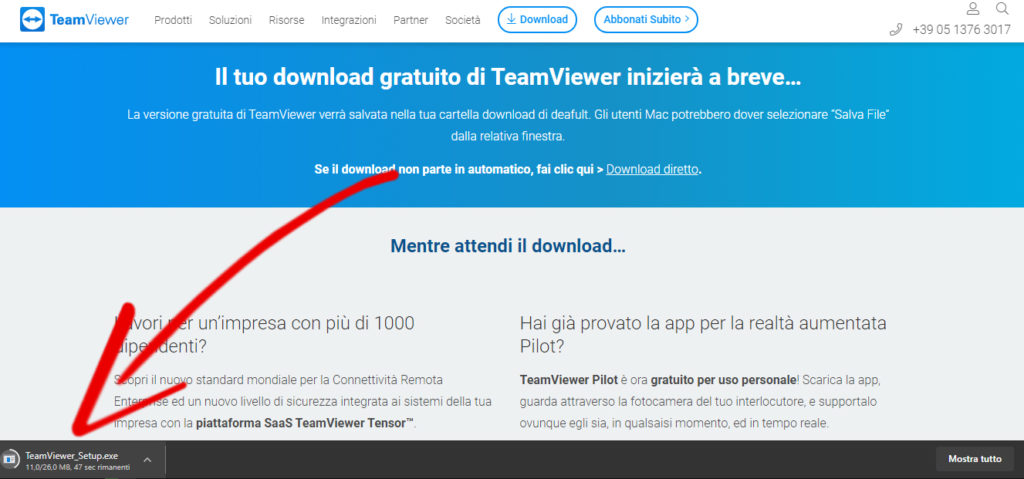The image size is (1024, 479).
Task: Click the search magnifier icon
Action: click(1002, 9)
